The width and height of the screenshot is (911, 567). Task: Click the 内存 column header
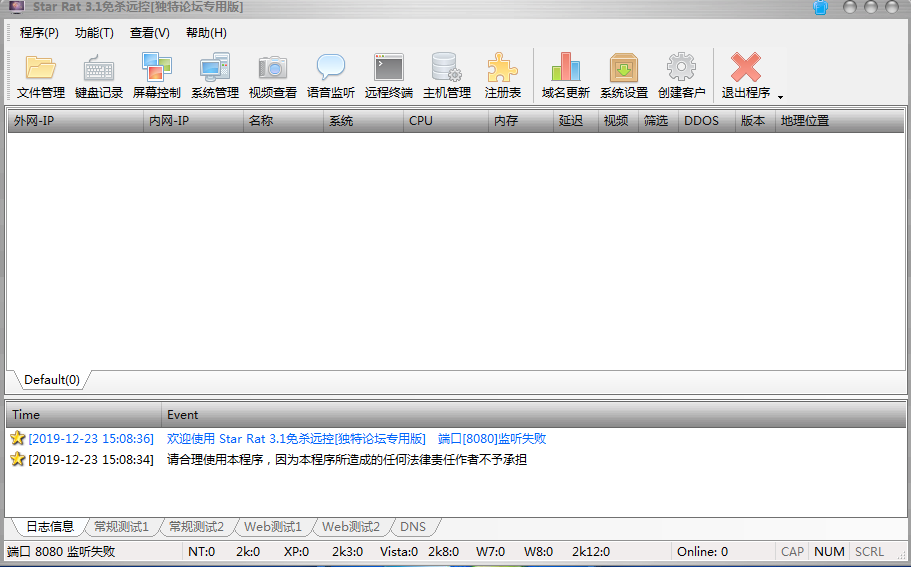coord(521,121)
